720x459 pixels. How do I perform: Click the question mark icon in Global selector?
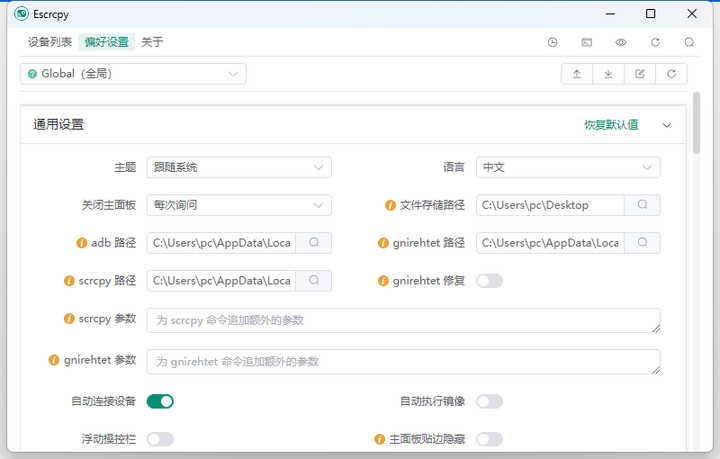(32, 74)
